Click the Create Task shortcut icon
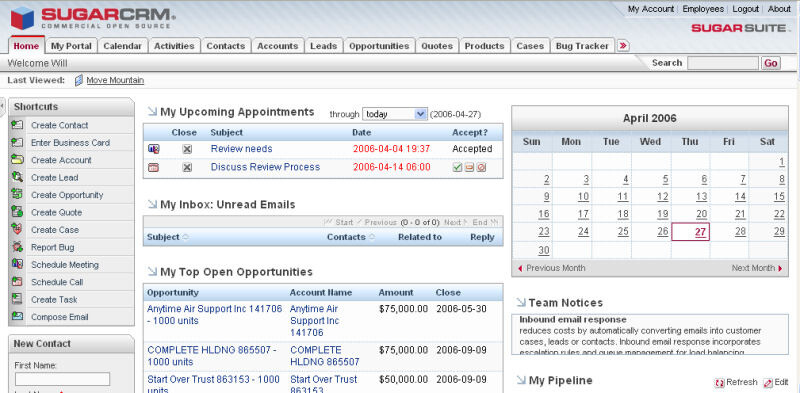The height and width of the screenshot is (393, 800). click(x=17, y=299)
